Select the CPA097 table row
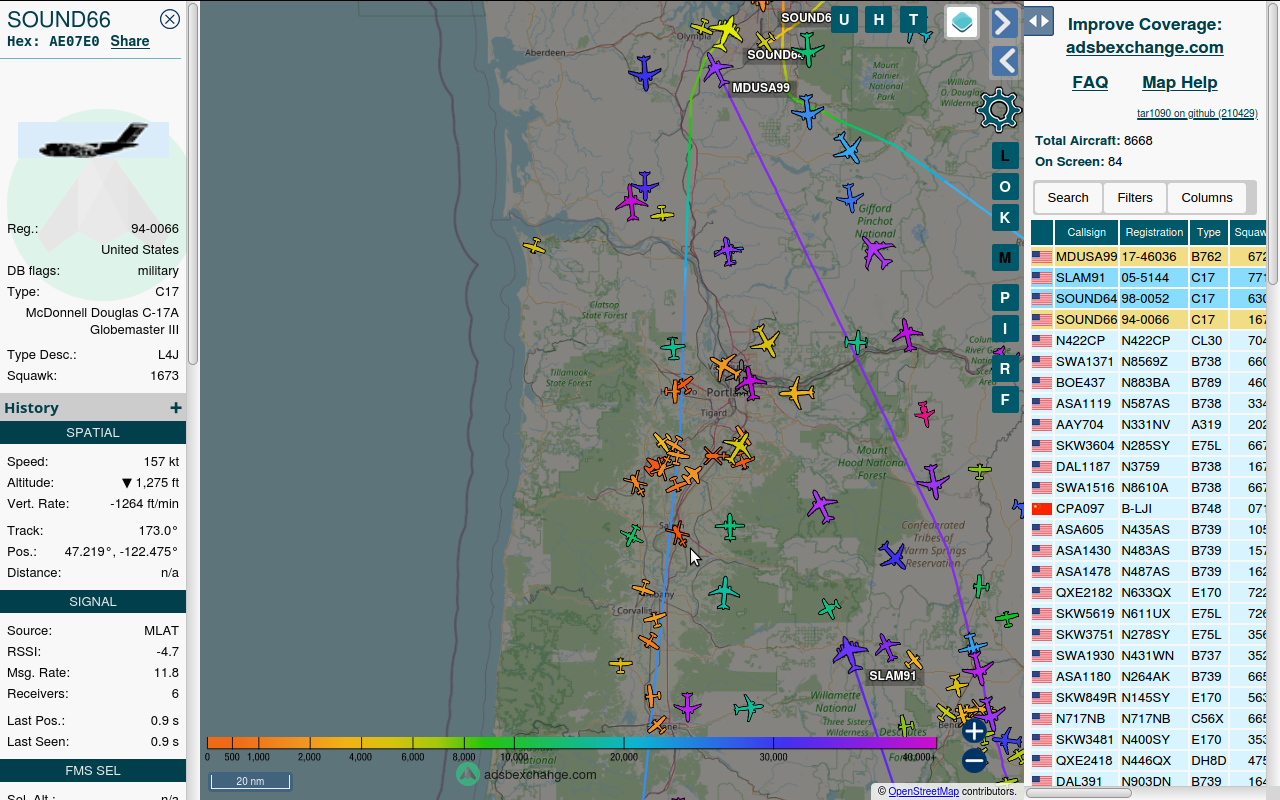 (x=1148, y=508)
